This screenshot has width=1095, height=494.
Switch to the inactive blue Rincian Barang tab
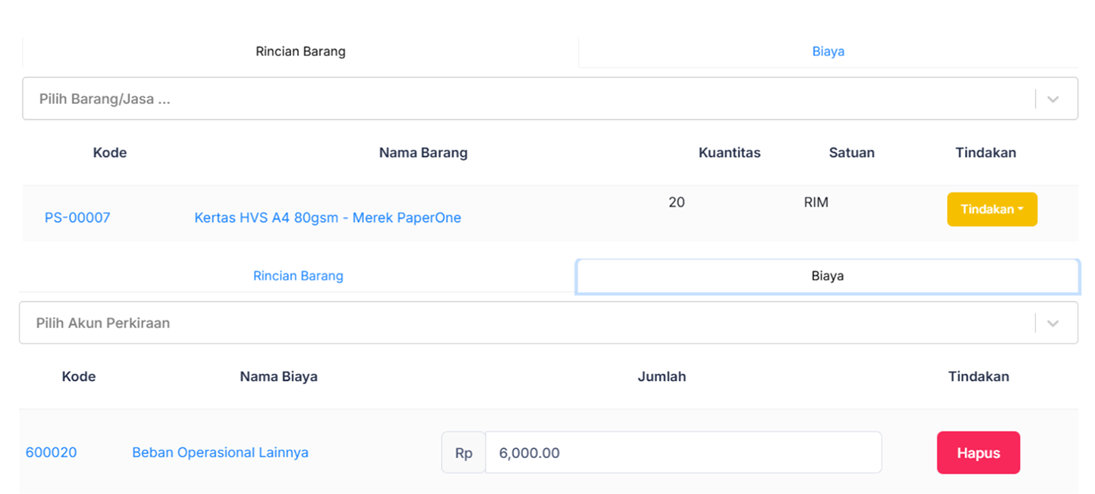(x=298, y=276)
